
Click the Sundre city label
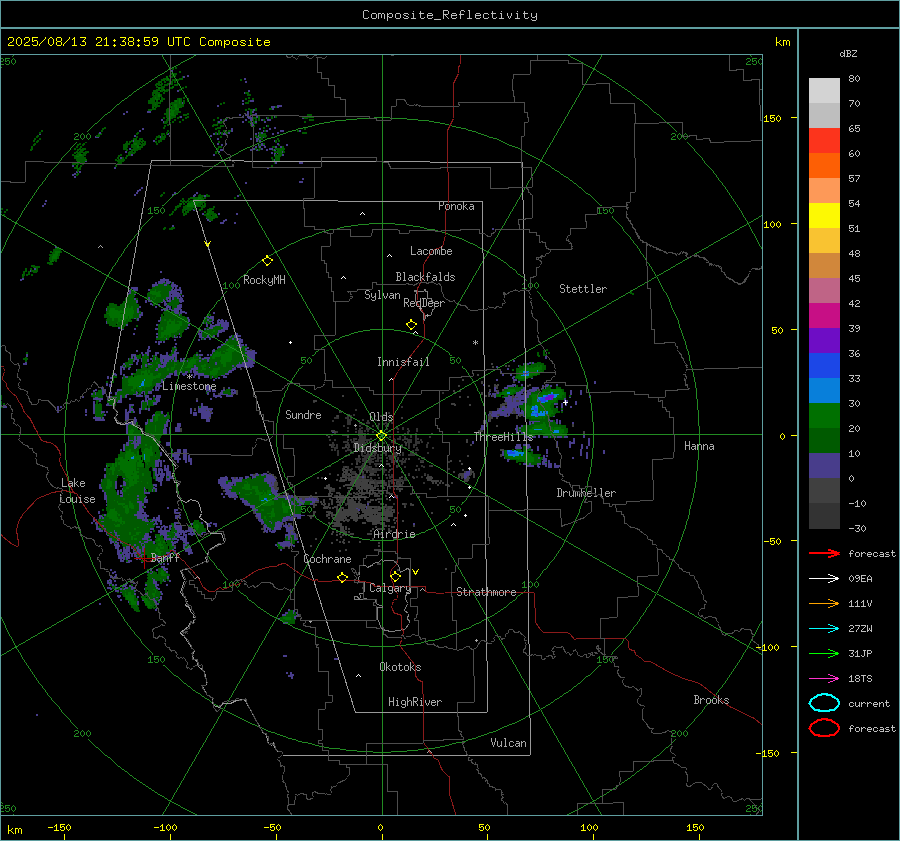(303, 414)
